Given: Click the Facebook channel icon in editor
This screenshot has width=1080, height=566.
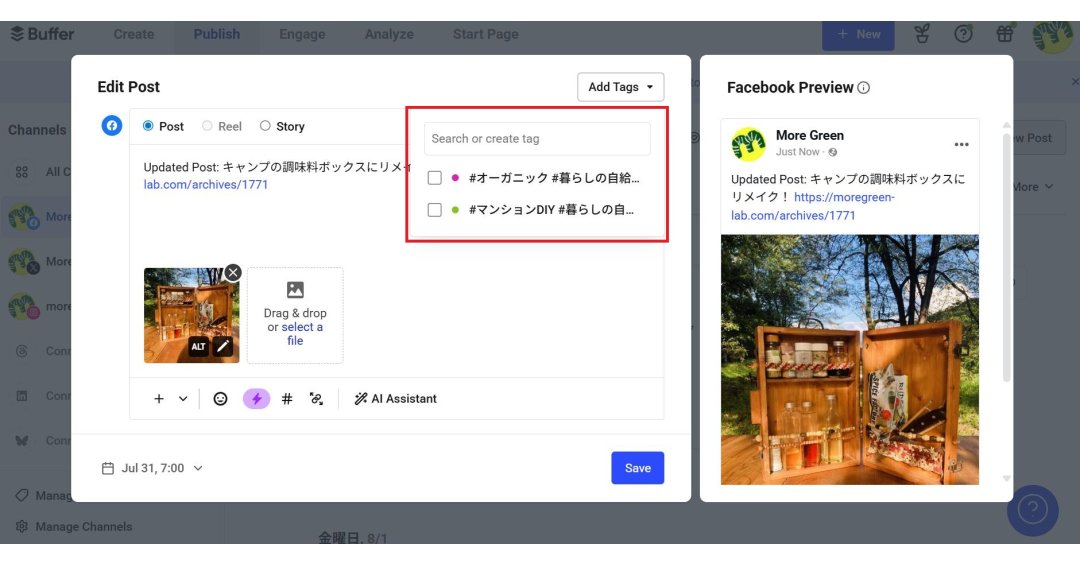Looking at the screenshot, I should [x=112, y=125].
